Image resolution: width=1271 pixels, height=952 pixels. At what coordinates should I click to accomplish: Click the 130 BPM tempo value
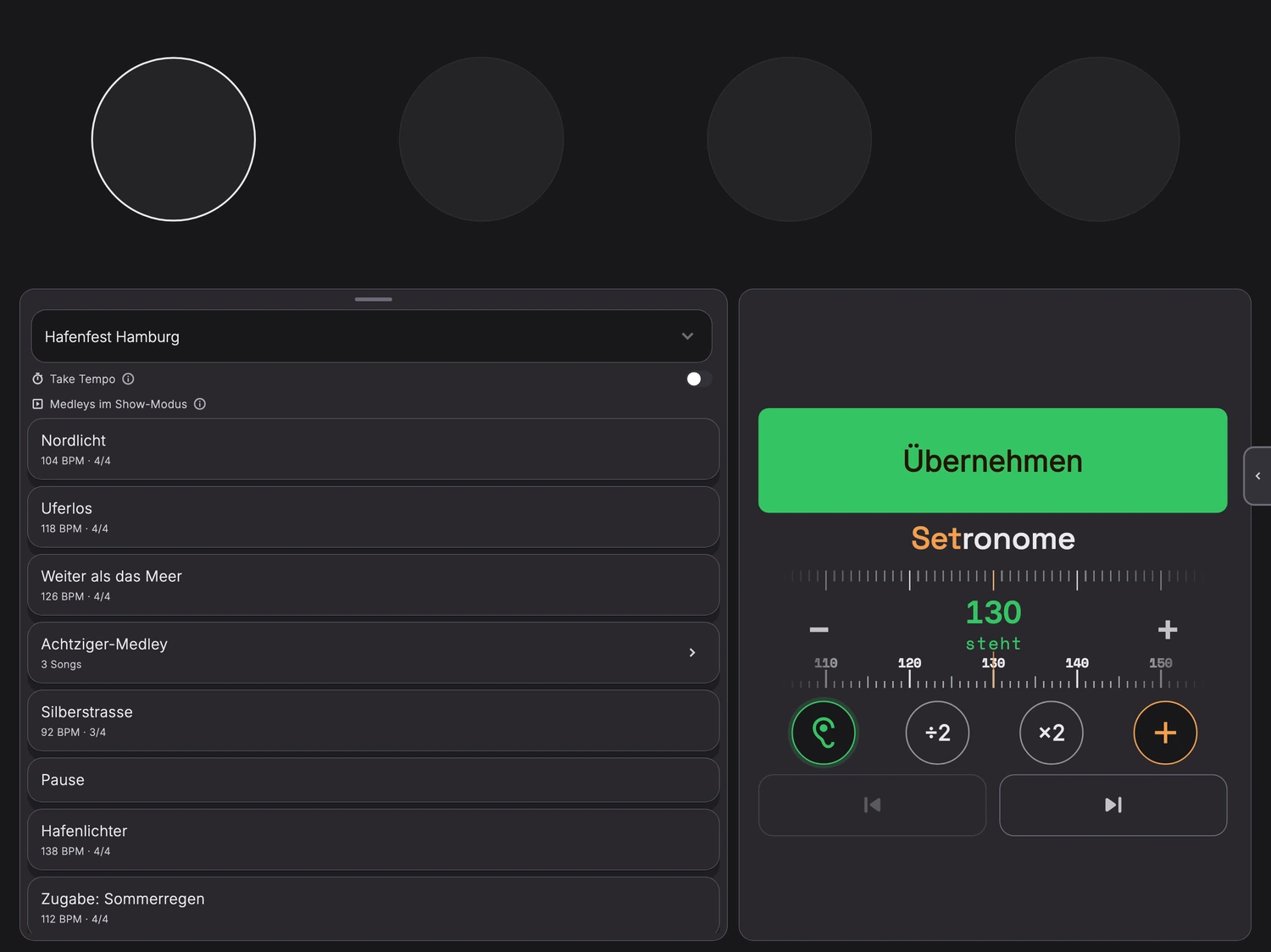(993, 612)
